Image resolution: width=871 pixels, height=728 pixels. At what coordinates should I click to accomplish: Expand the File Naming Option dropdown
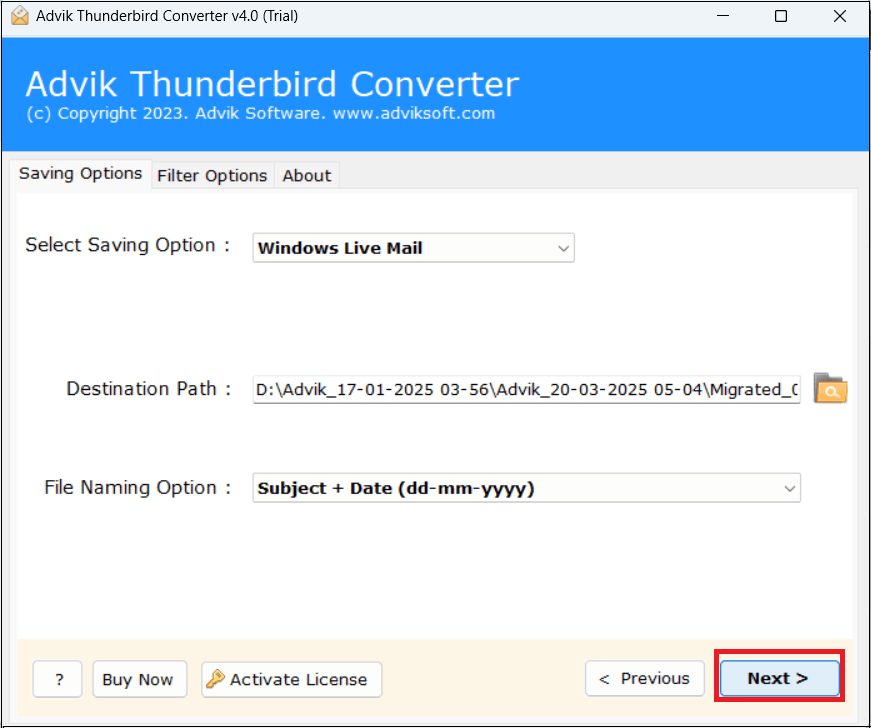tap(526, 488)
